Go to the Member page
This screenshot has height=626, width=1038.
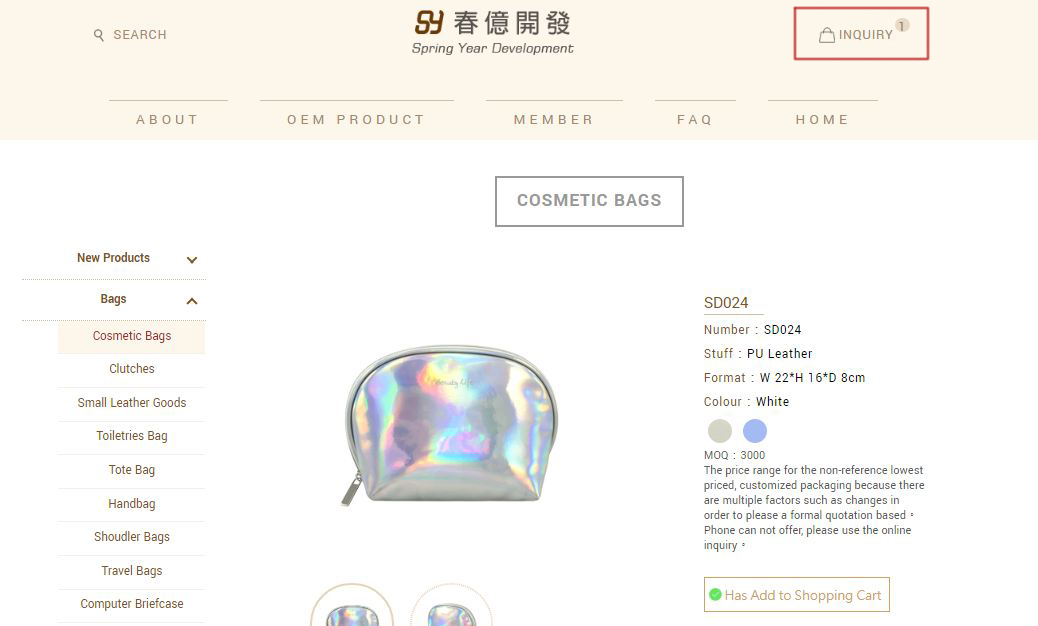(x=554, y=119)
